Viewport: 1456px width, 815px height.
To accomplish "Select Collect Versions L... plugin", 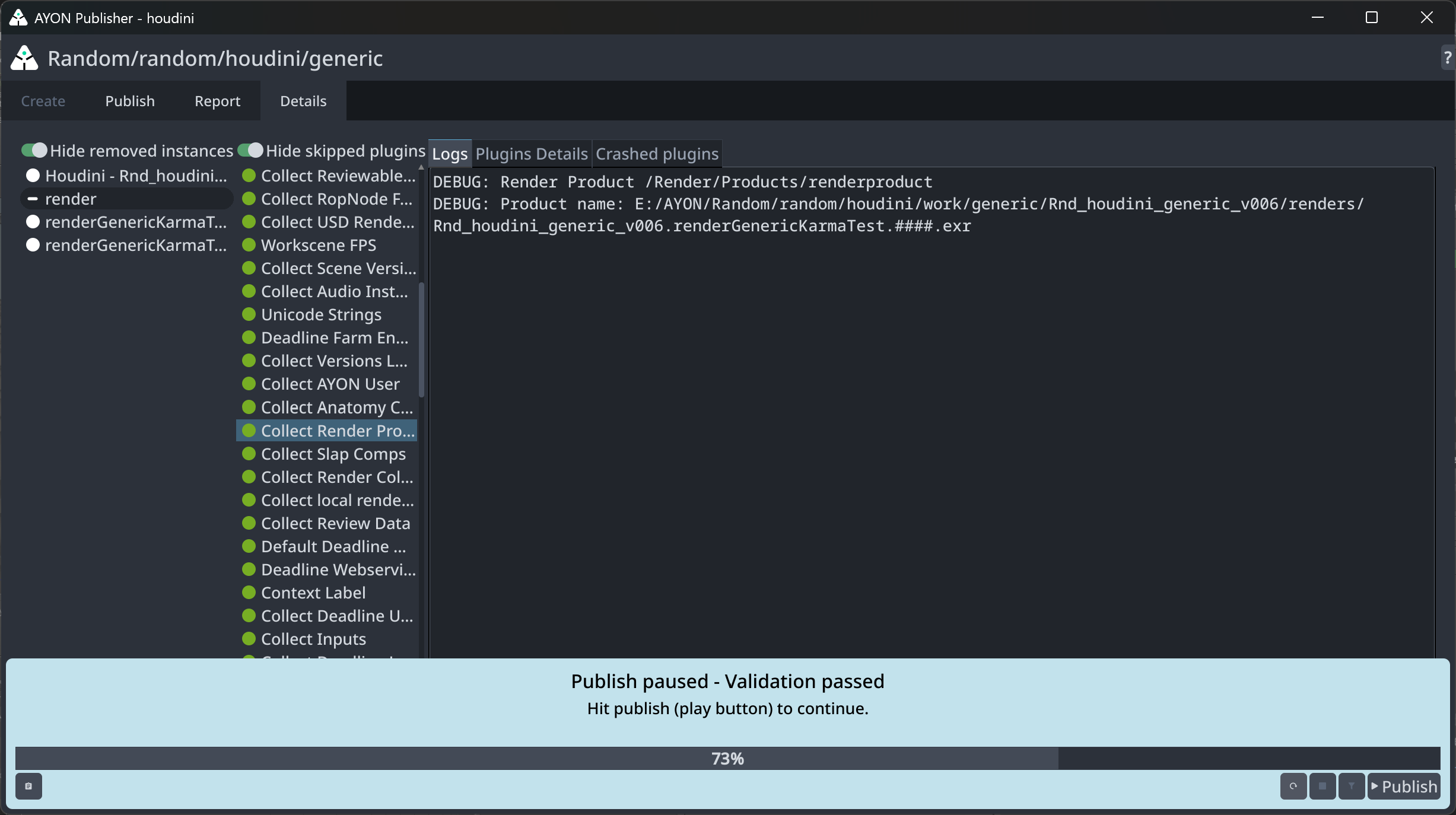I will (327, 361).
